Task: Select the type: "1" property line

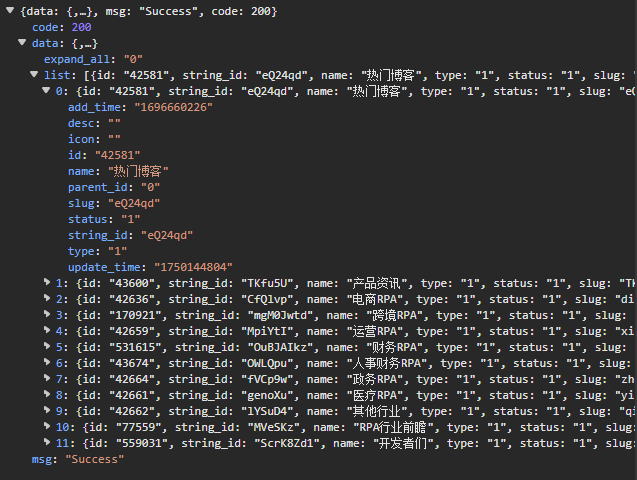Action: pos(98,251)
